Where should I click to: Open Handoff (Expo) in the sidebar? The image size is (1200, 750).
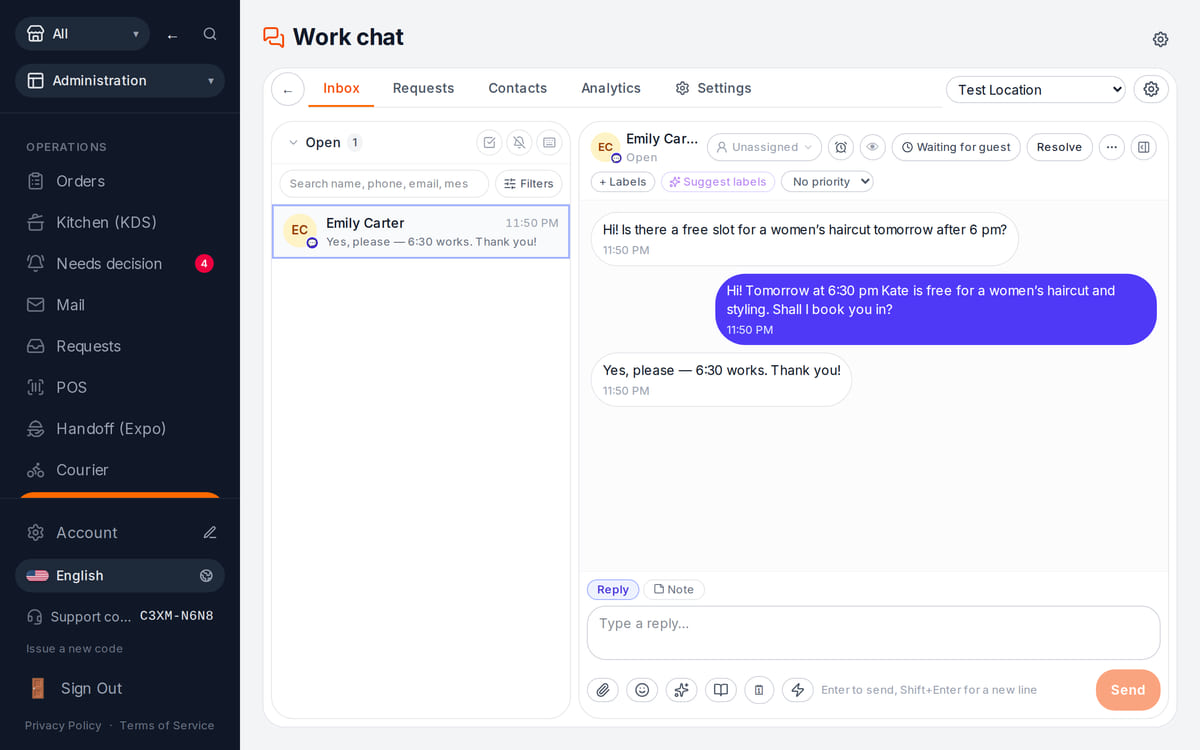120,428
